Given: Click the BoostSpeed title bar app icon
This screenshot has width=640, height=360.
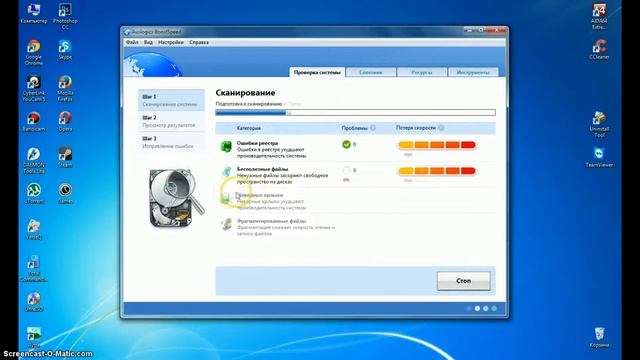Looking at the screenshot, I should point(127,32).
